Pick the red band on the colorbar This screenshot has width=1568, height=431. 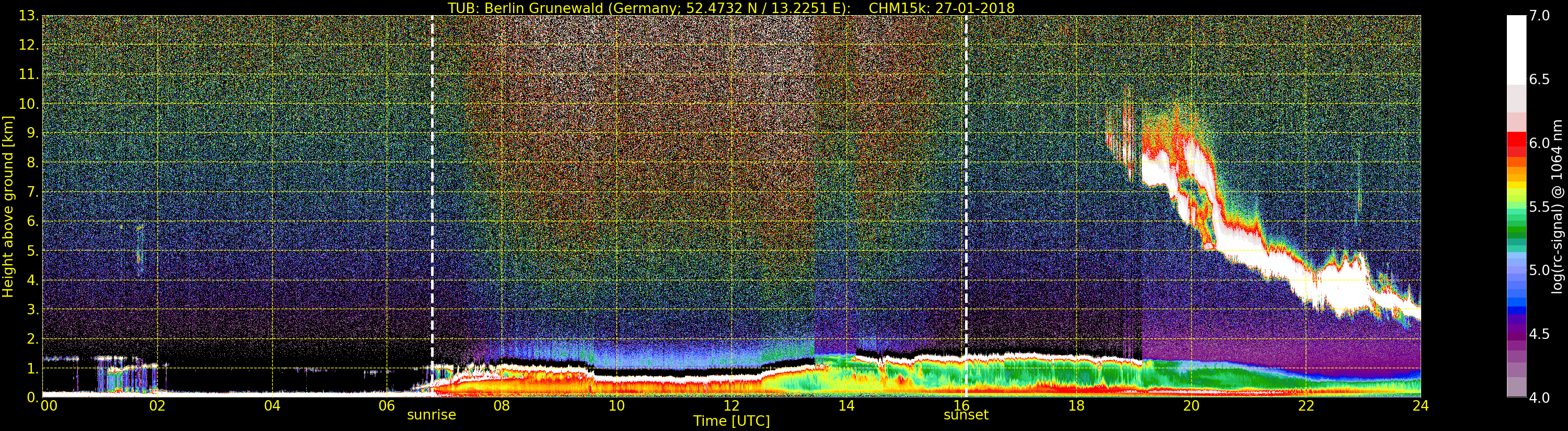(x=1516, y=143)
